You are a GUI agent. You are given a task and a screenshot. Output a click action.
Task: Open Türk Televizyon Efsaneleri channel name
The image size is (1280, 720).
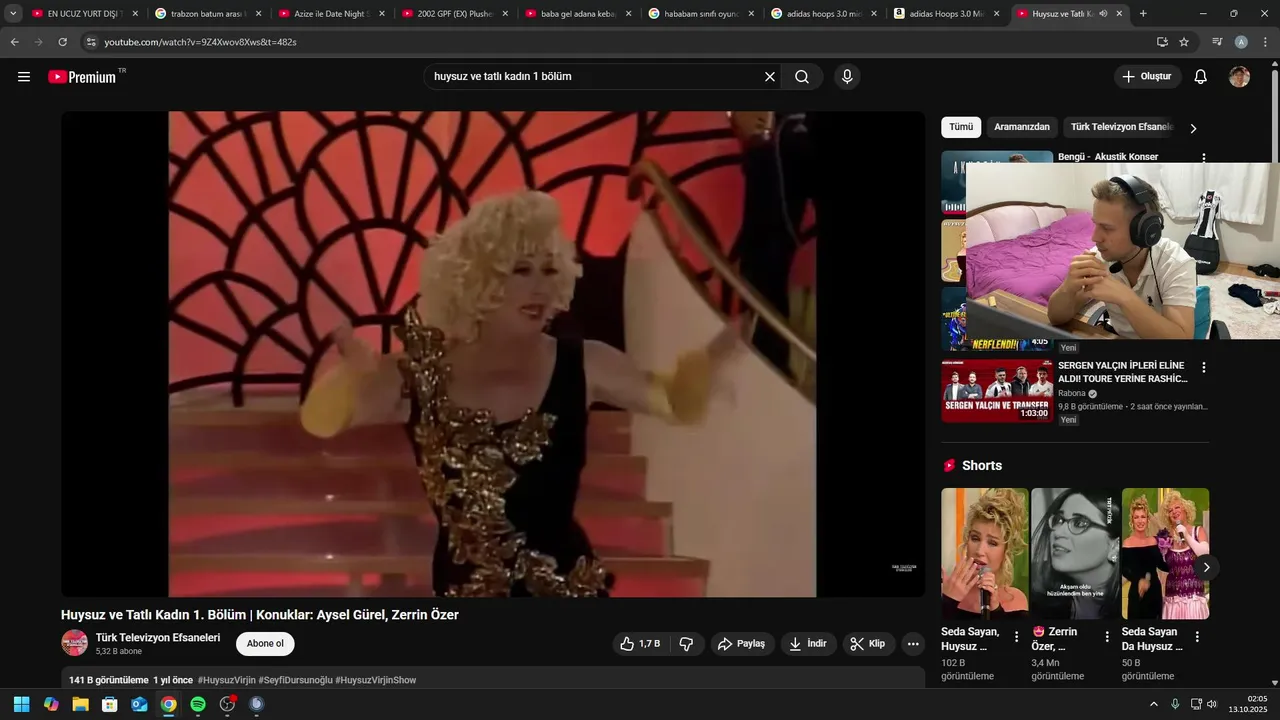(158, 637)
